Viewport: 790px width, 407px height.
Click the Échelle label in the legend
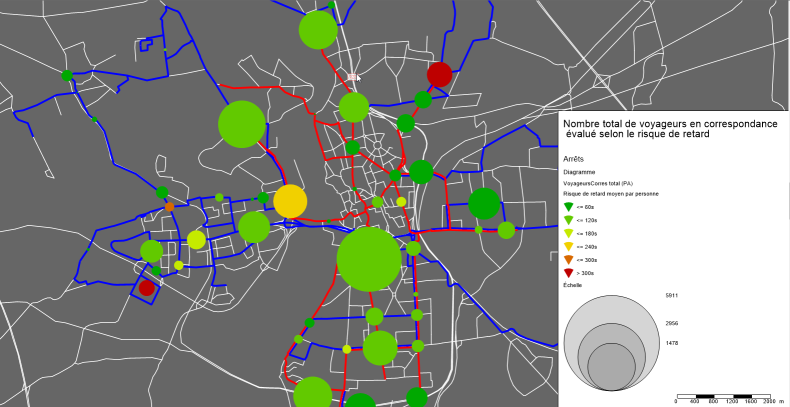572,285
